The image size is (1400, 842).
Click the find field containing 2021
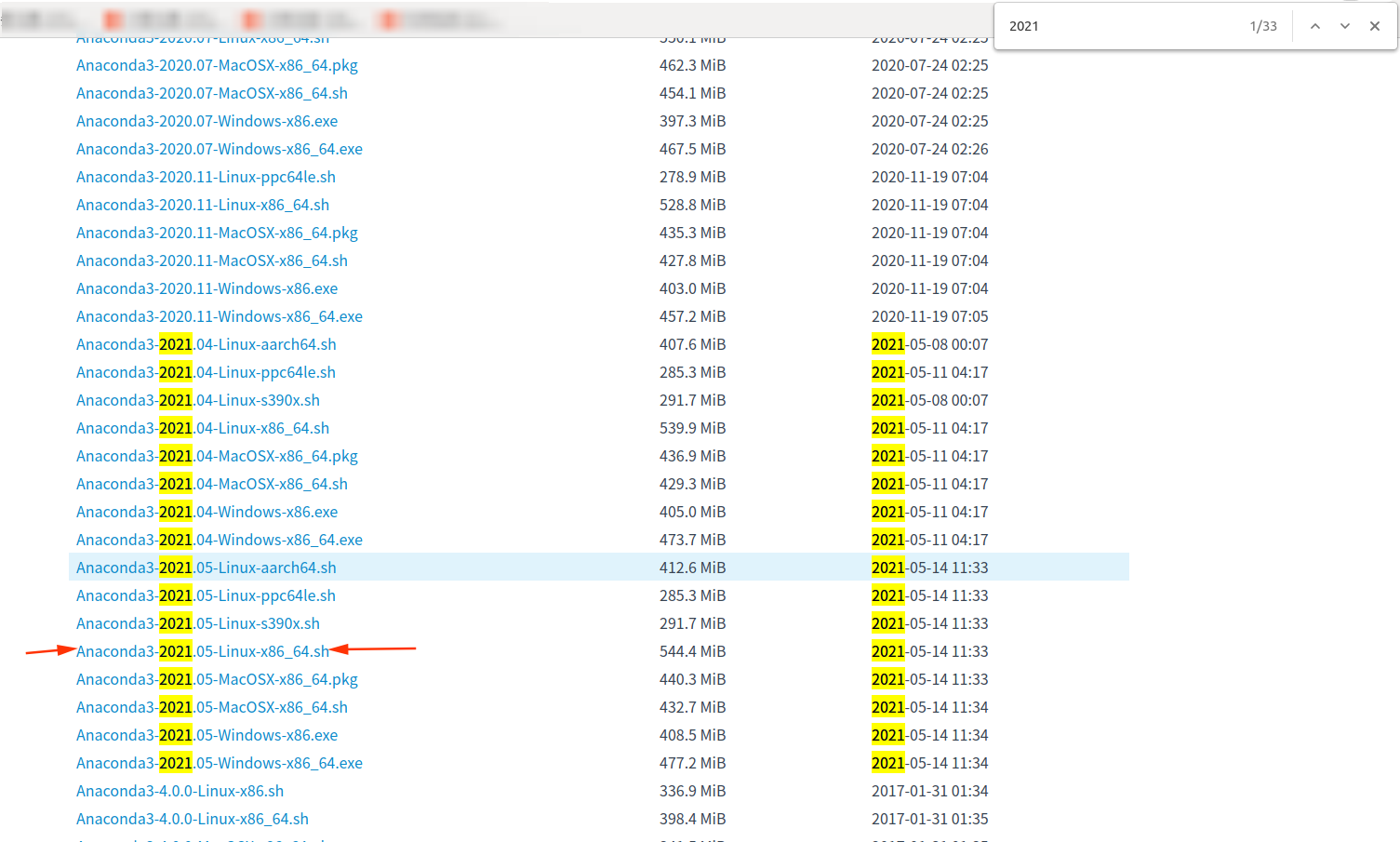[1121, 26]
